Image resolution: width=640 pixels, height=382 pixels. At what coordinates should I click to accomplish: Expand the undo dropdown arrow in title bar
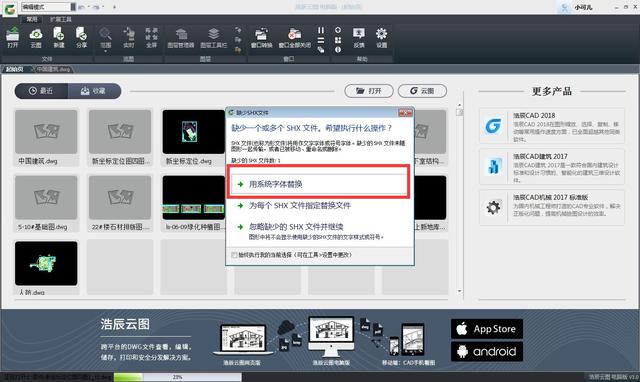[x=88, y=7]
